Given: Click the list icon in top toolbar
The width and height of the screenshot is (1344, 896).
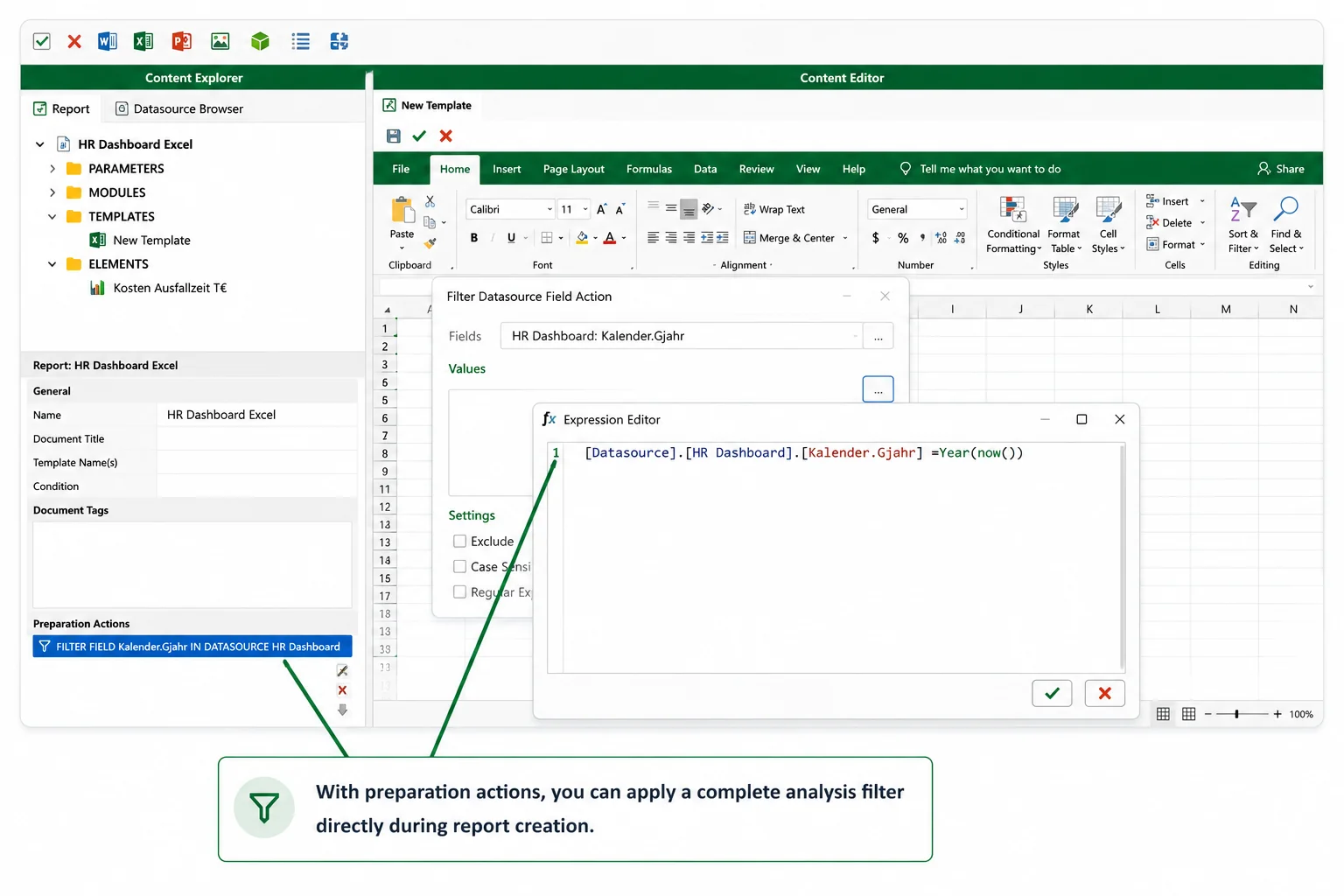Looking at the screenshot, I should coord(300,41).
